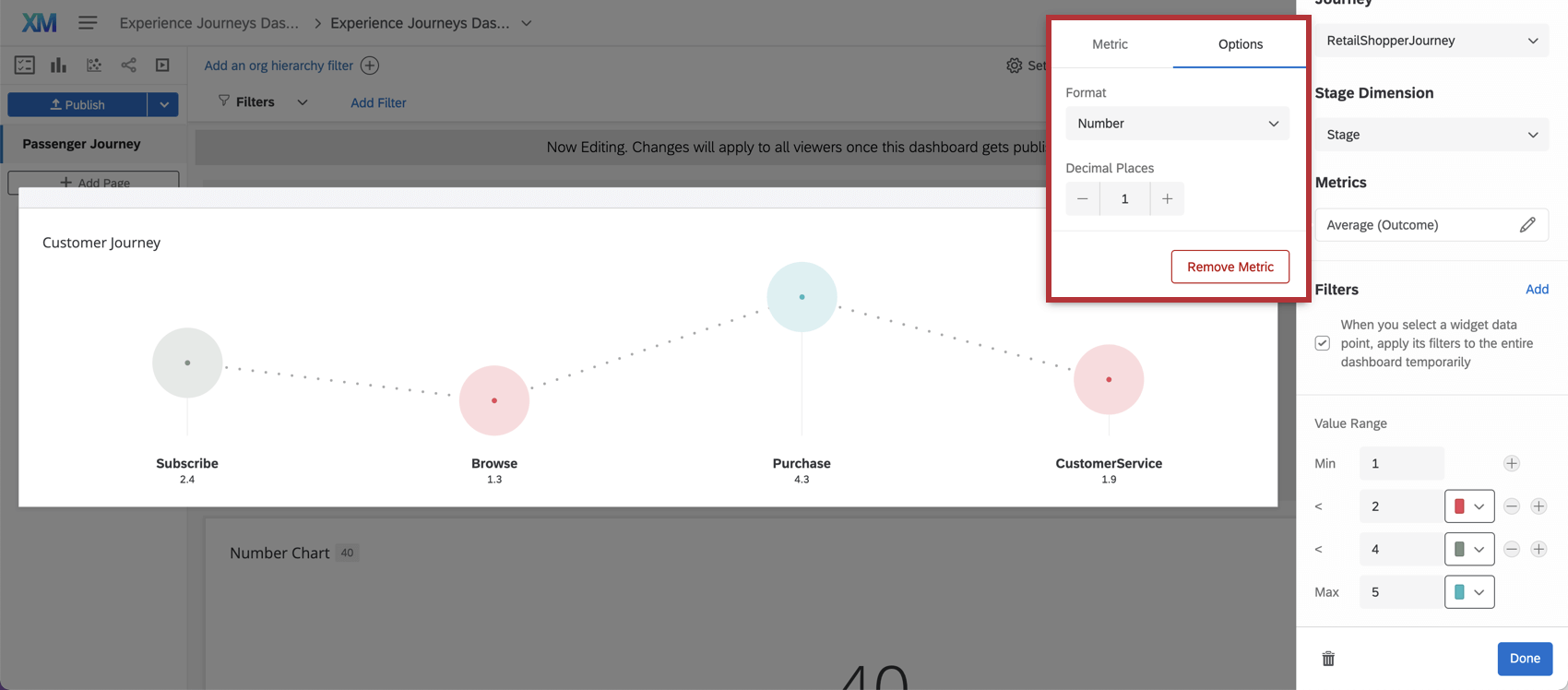Click Add link next to Filters
Image resolution: width=1568 pixels, height=690 pixels.
(1537, 290)
